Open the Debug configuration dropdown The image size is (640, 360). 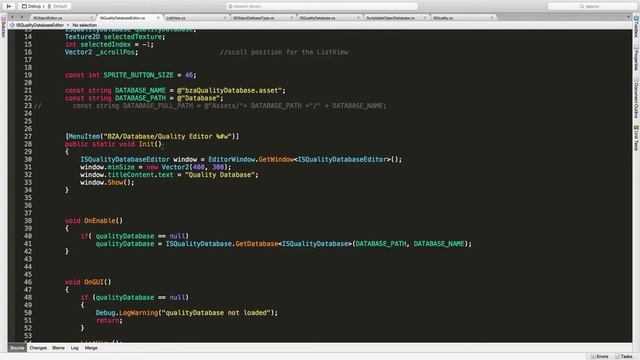point(33,6)
